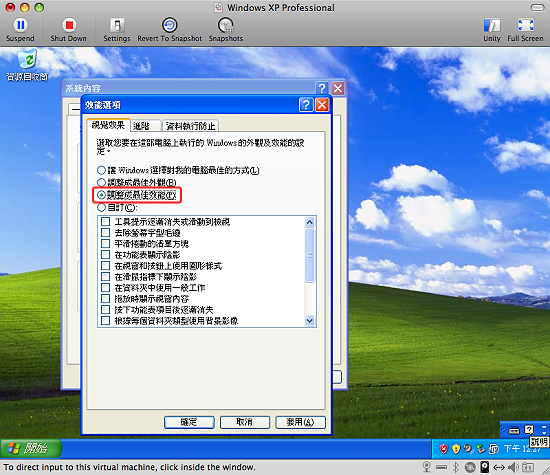
Task: Toggle the Mac window toolbar pill button
Action: coord(537,7)
